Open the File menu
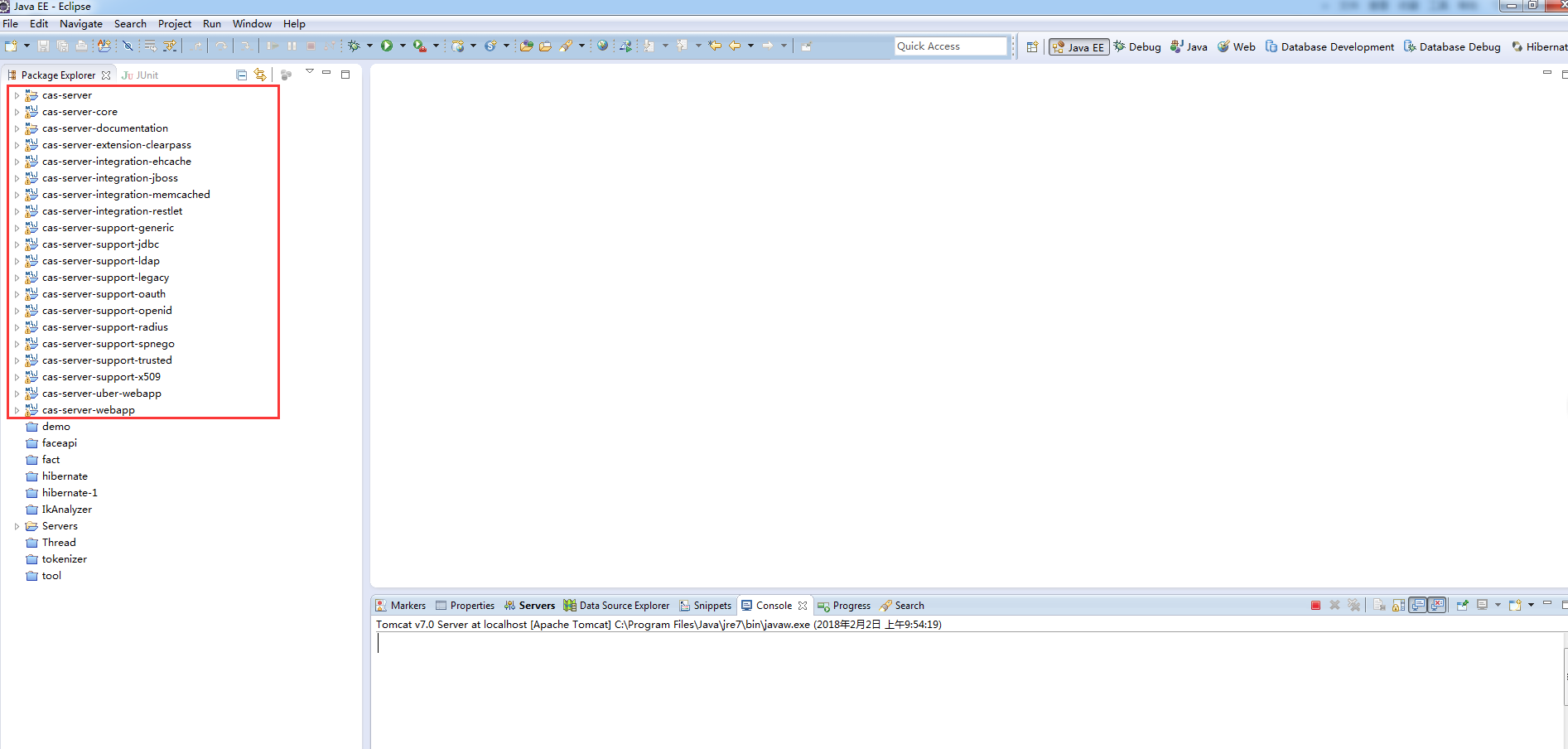 coord(10,24)
